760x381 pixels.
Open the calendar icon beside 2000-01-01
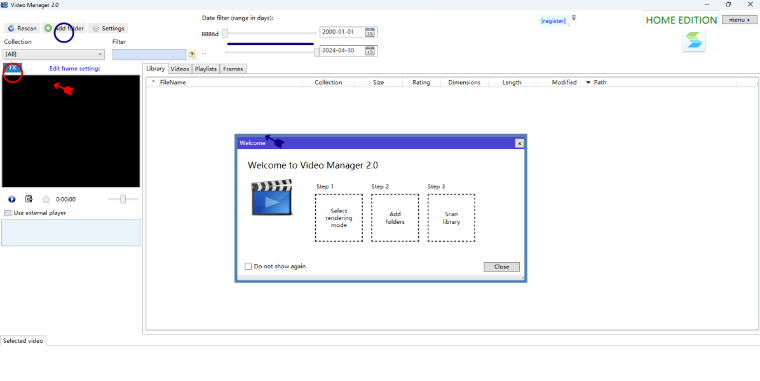tap(370, 32)
